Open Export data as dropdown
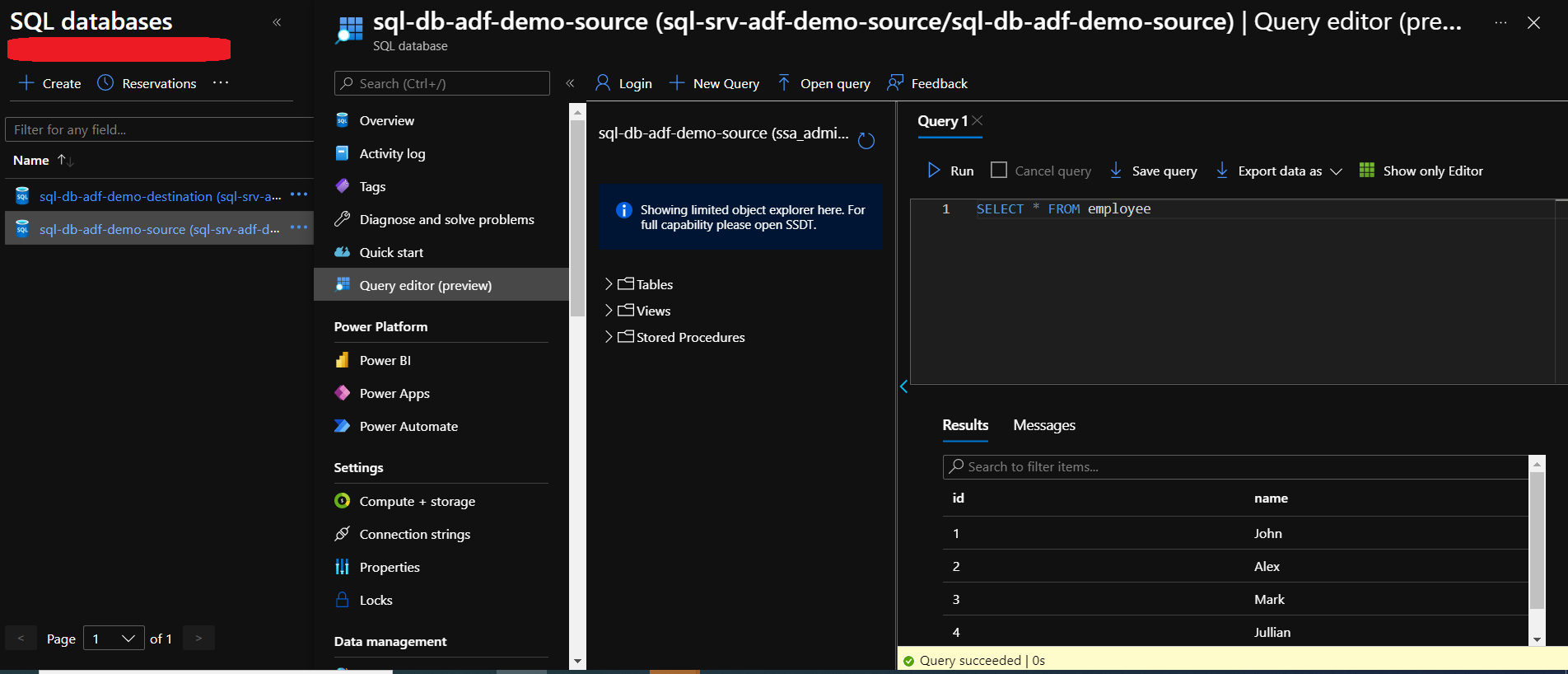The width and height of the screenshot is (1568, 674). (x=1279, y=171)
